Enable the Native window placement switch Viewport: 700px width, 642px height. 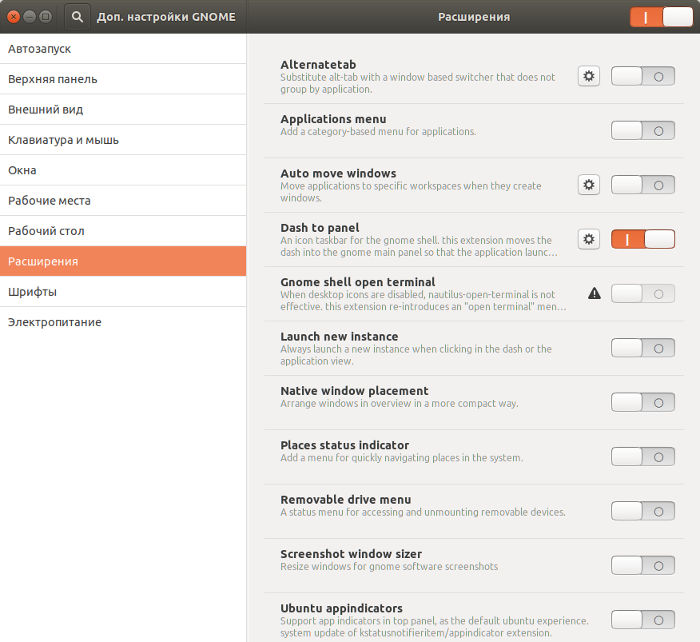pos(642,403)
